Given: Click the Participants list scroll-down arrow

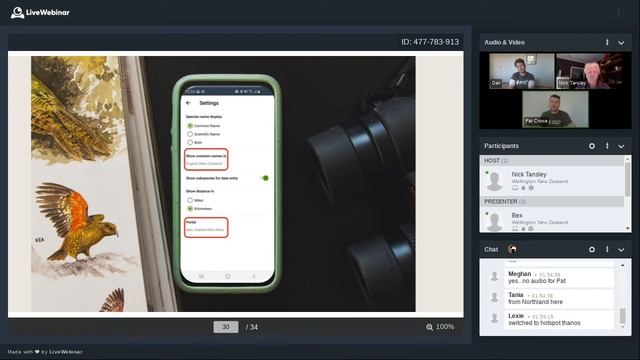Looking at the screenshot, I should 628,229.
